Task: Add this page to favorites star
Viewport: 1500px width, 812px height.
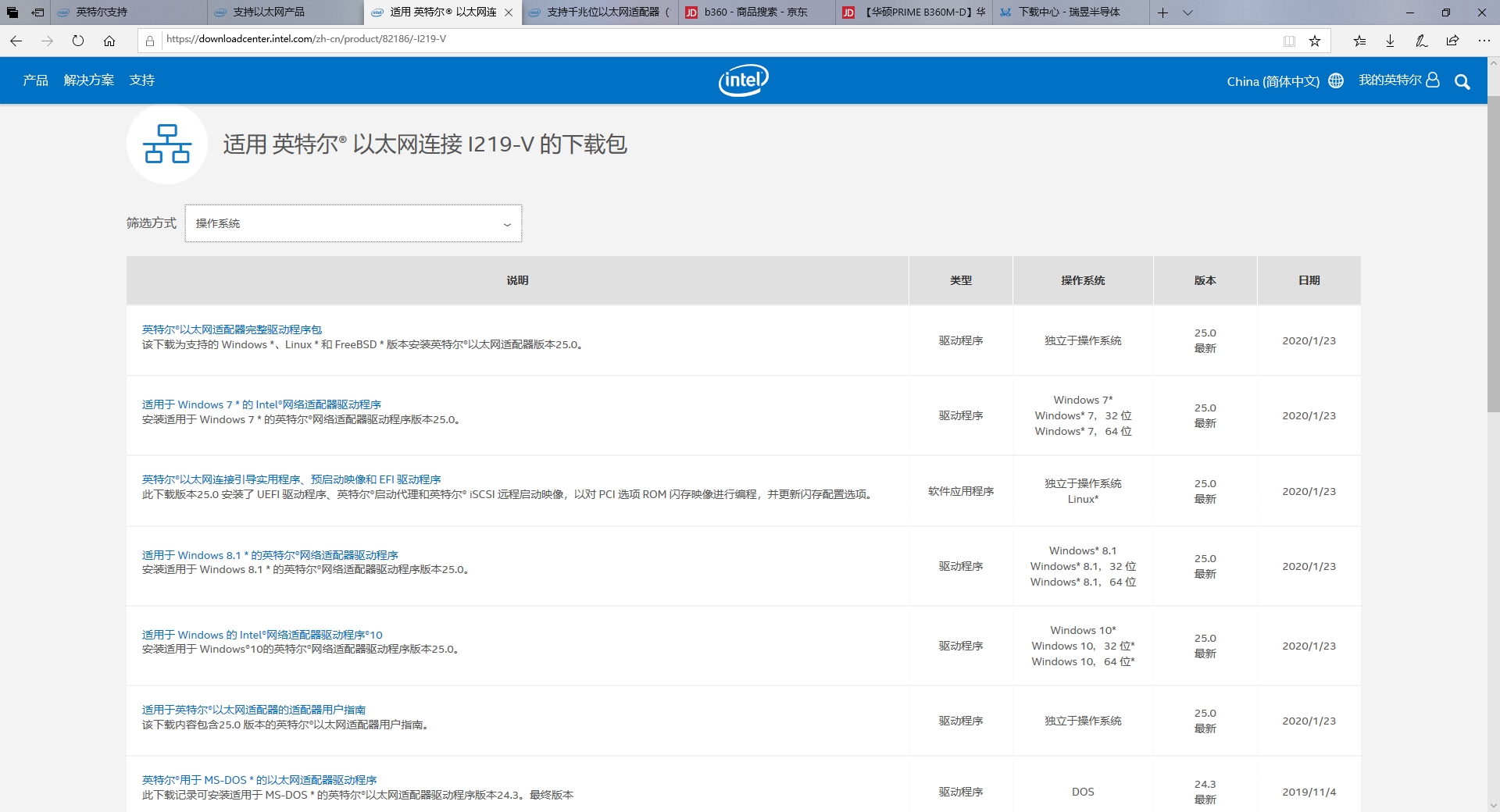Action: coord(1315,41)
